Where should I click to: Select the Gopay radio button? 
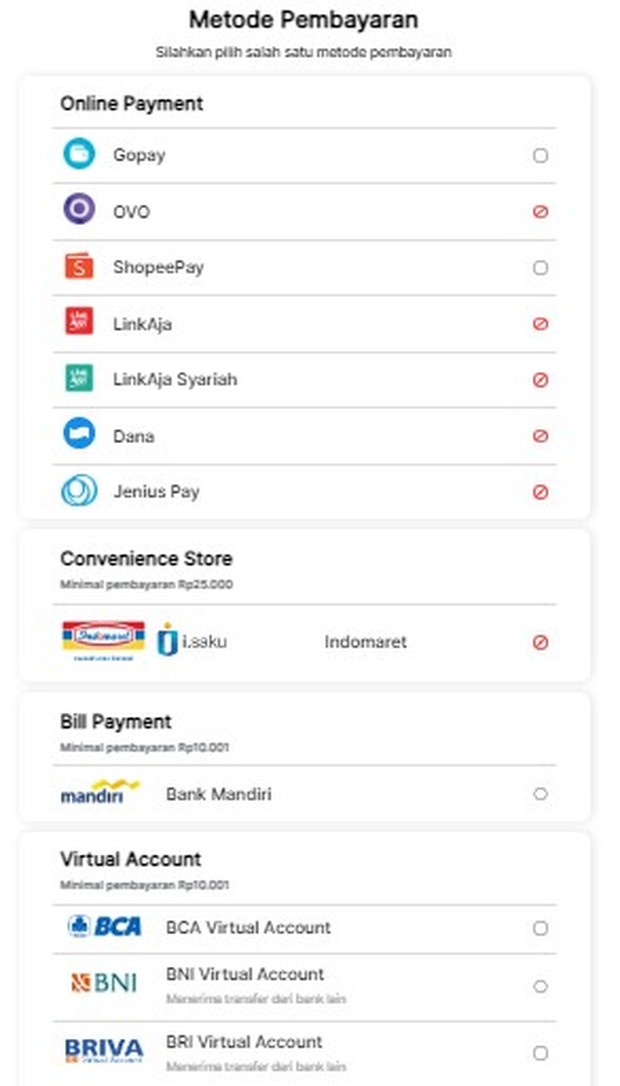tap(540, 155)
